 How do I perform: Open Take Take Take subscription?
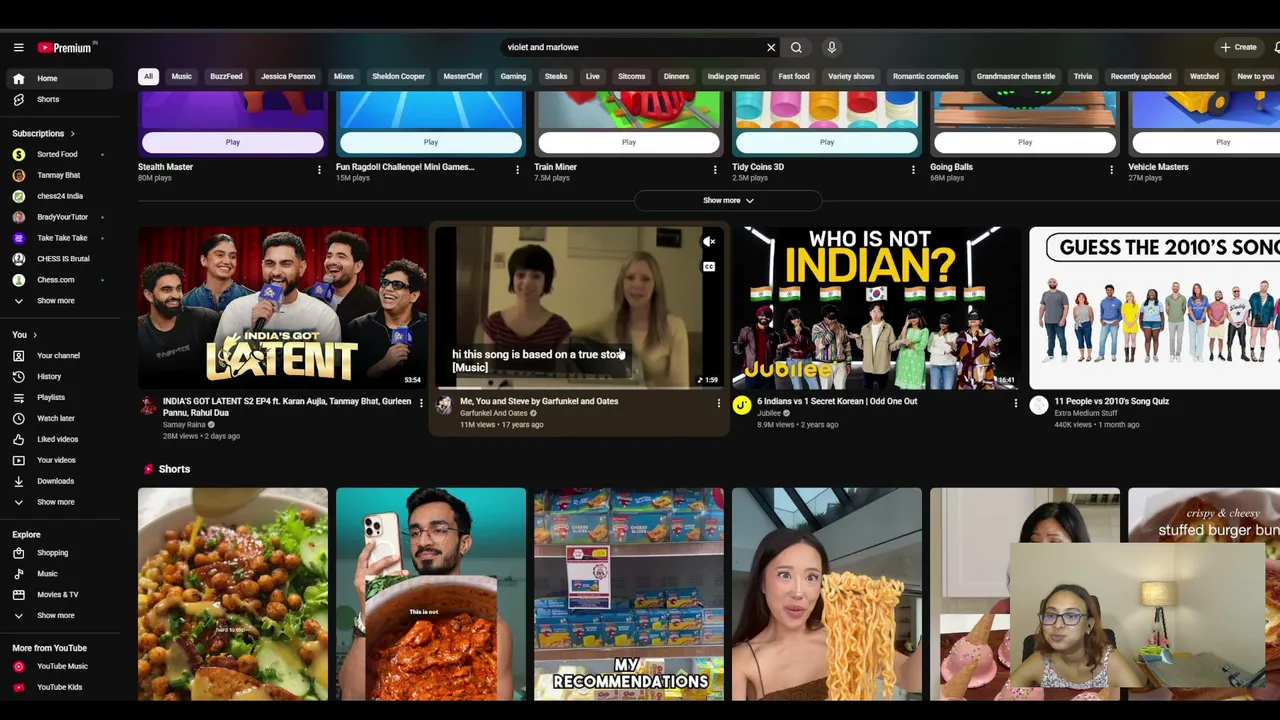pyautogui.click(x=60, y=238)
